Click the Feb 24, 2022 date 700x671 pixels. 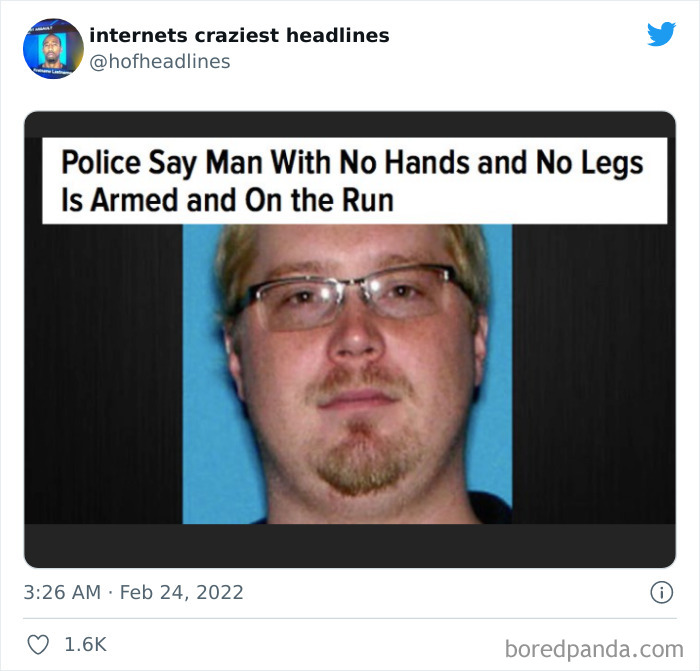pos(182,592)
